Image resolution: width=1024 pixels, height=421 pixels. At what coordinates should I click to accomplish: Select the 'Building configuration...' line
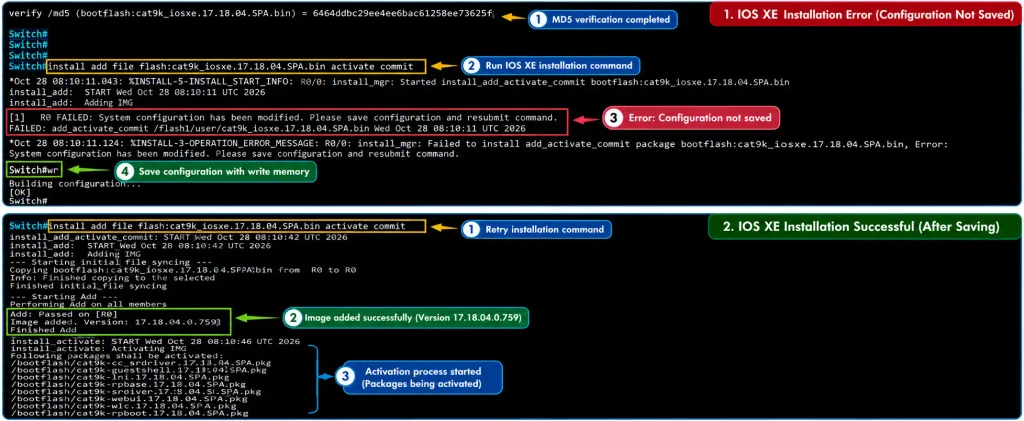coord(74,184)
